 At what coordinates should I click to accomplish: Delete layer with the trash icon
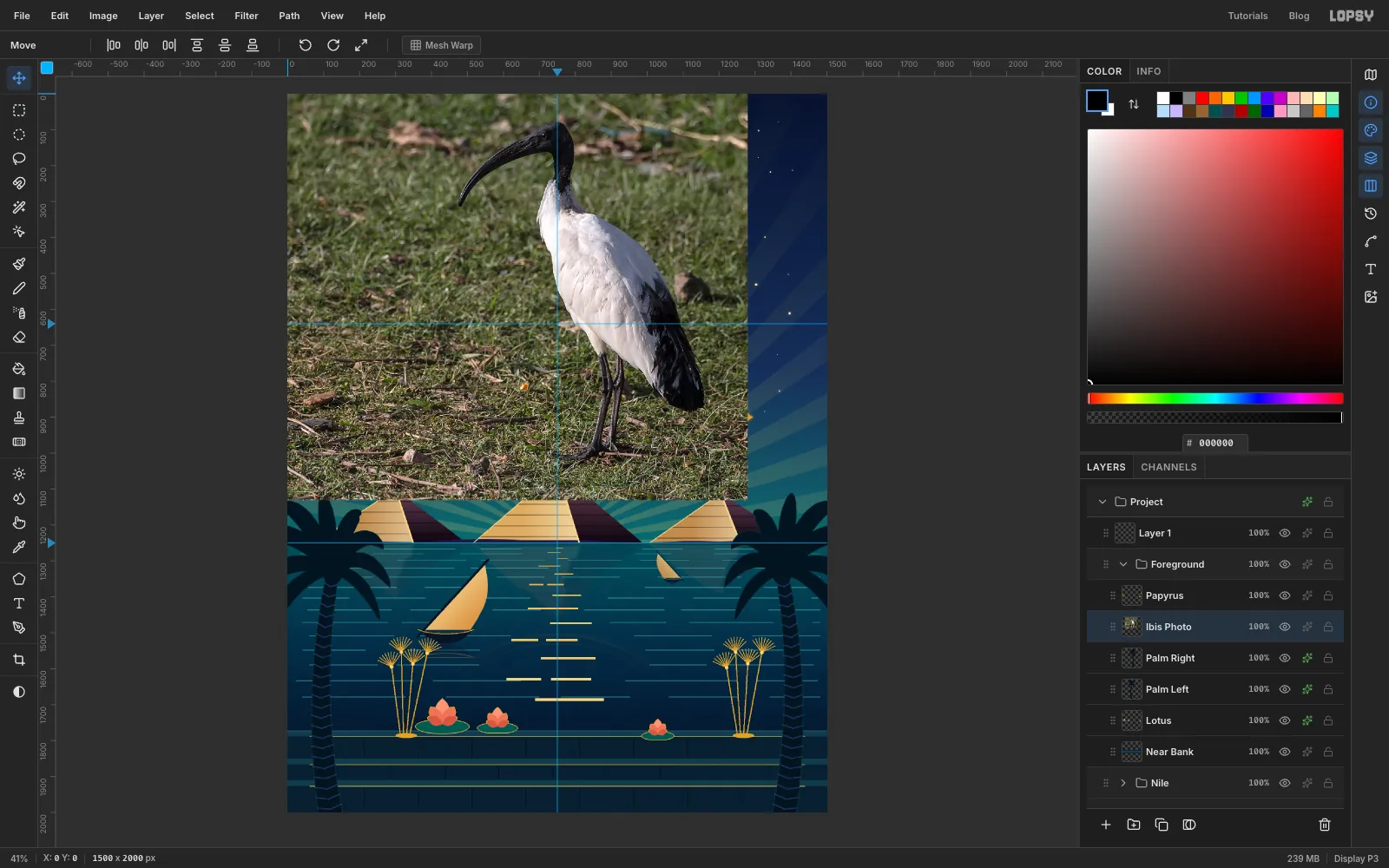[x=1325, y=825]
